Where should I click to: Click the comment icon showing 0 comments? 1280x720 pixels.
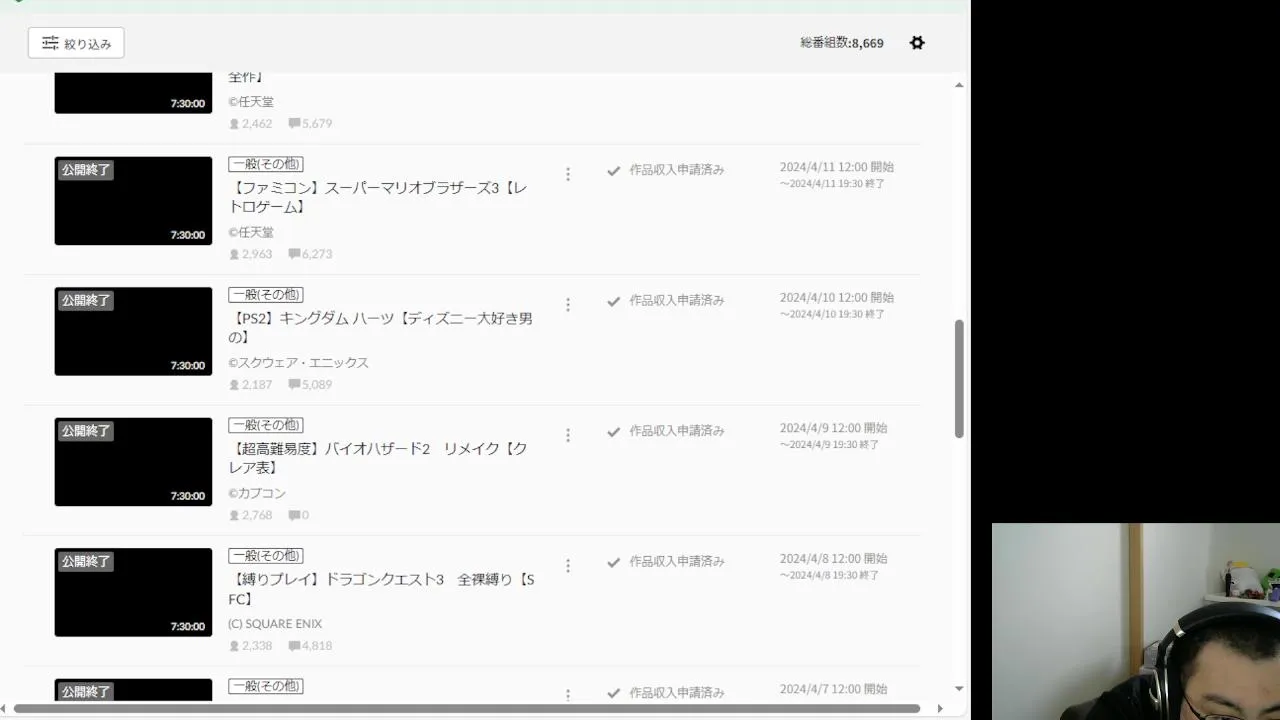[x=294, y=516]
